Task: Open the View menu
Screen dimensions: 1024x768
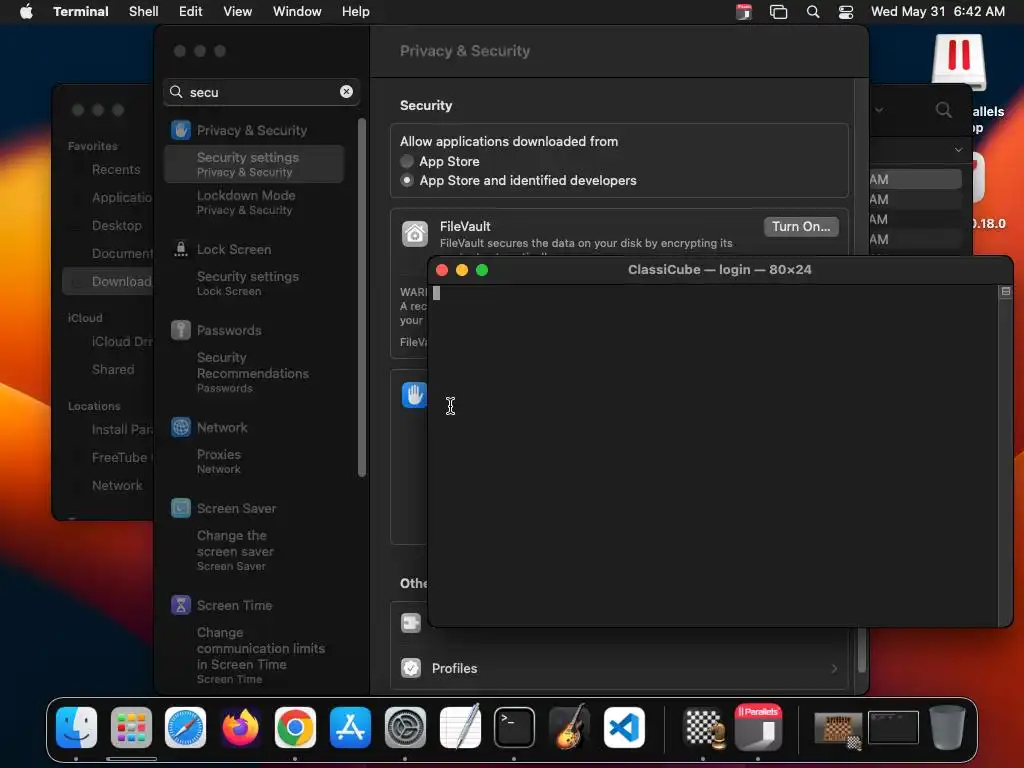Action: [237, 11]
